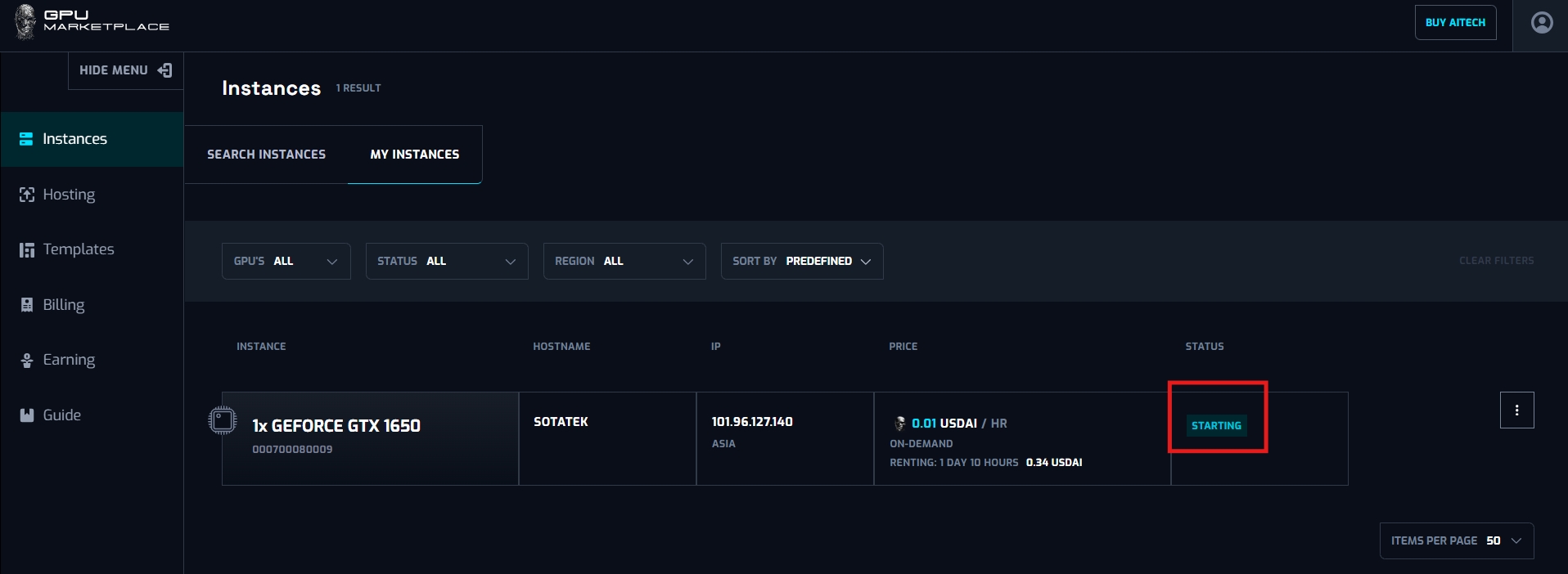
Task: Click the Templates sidebar icon
Action: [26, 249]
